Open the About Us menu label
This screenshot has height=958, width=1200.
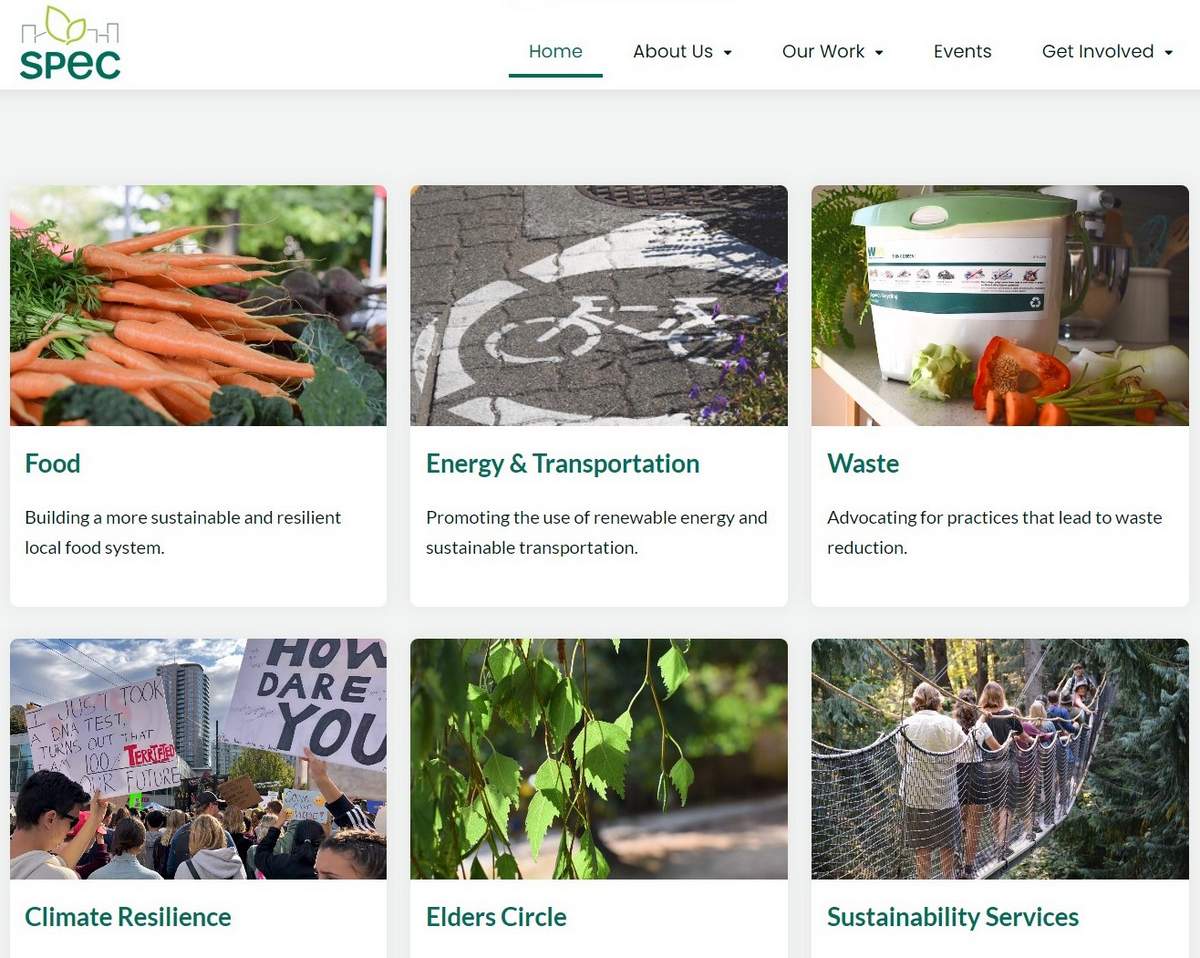pos(673,51)
